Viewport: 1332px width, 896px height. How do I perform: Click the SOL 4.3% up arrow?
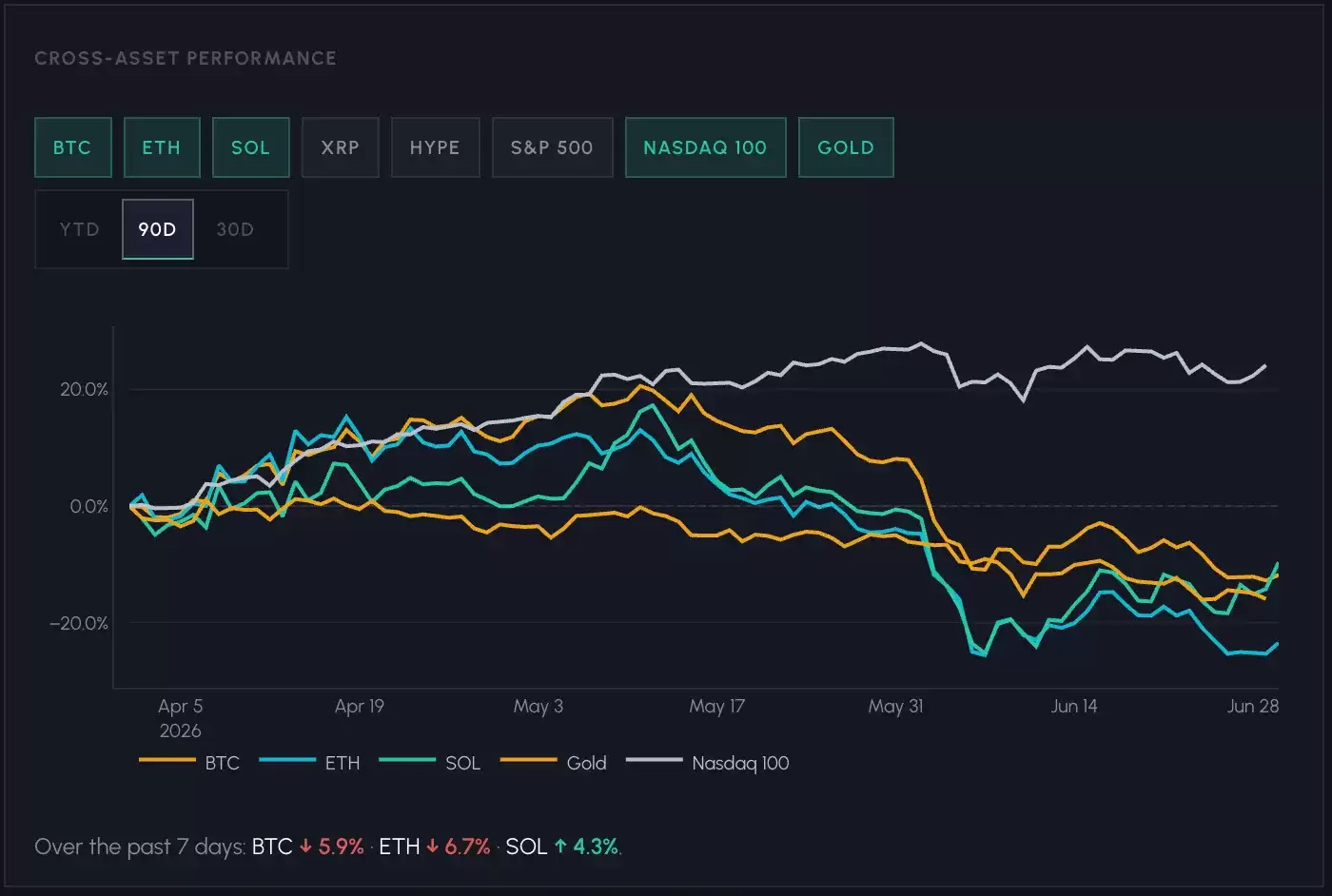click(560, 847)
